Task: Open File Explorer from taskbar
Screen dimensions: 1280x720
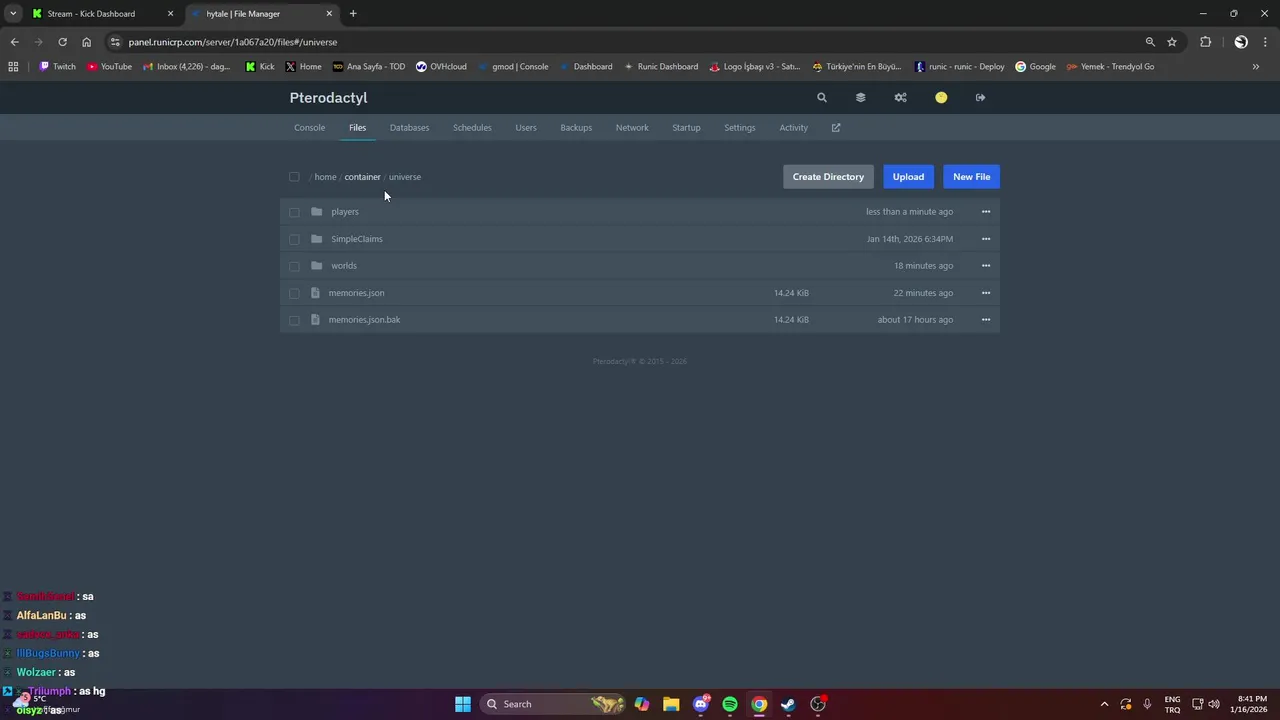Action: [x=671, y=704]
